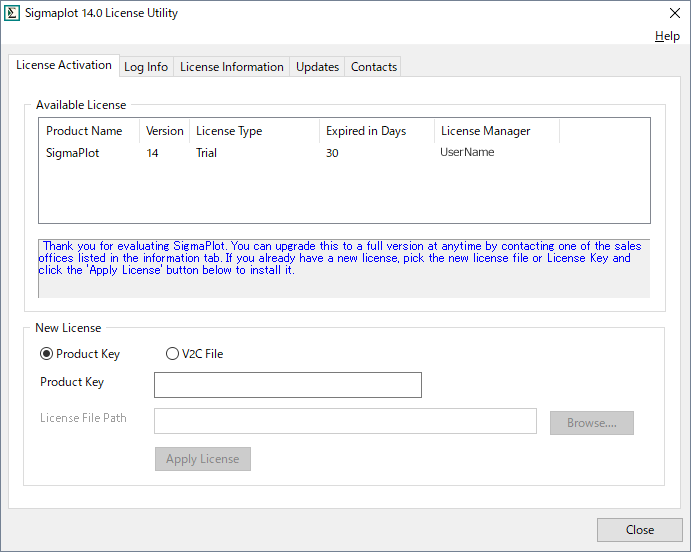Viewport: 691px width, 552px height.
Task: Open the Help menu
Action: tap(667, 36)
